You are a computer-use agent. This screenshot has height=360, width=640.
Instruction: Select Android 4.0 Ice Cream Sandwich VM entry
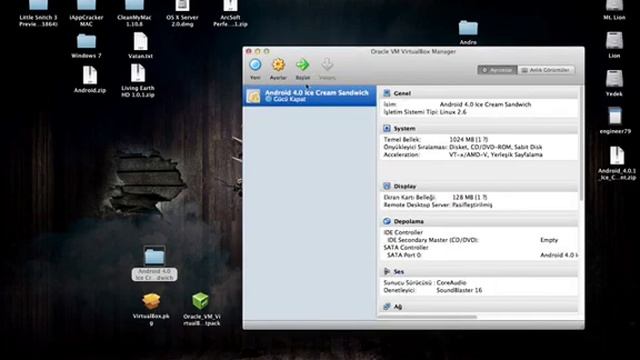[x=309, y=96]
